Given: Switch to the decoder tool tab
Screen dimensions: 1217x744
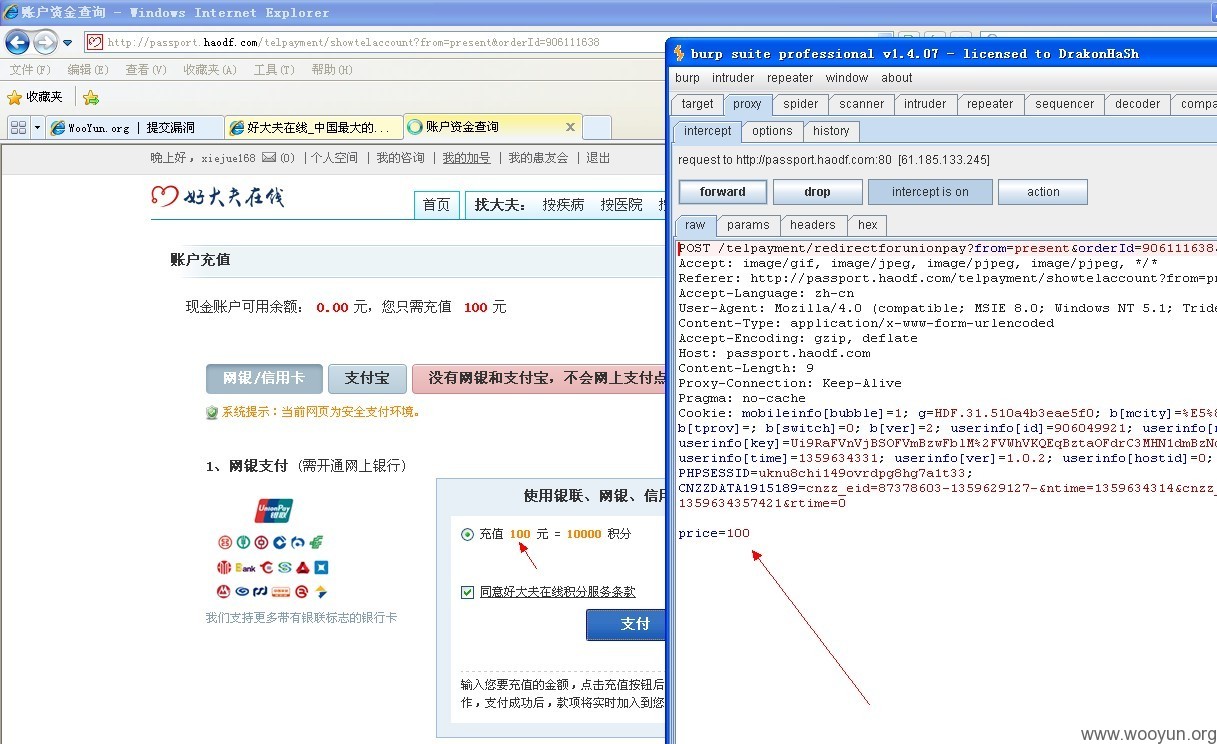Looking at the screenshot, I should [1138, 104].
